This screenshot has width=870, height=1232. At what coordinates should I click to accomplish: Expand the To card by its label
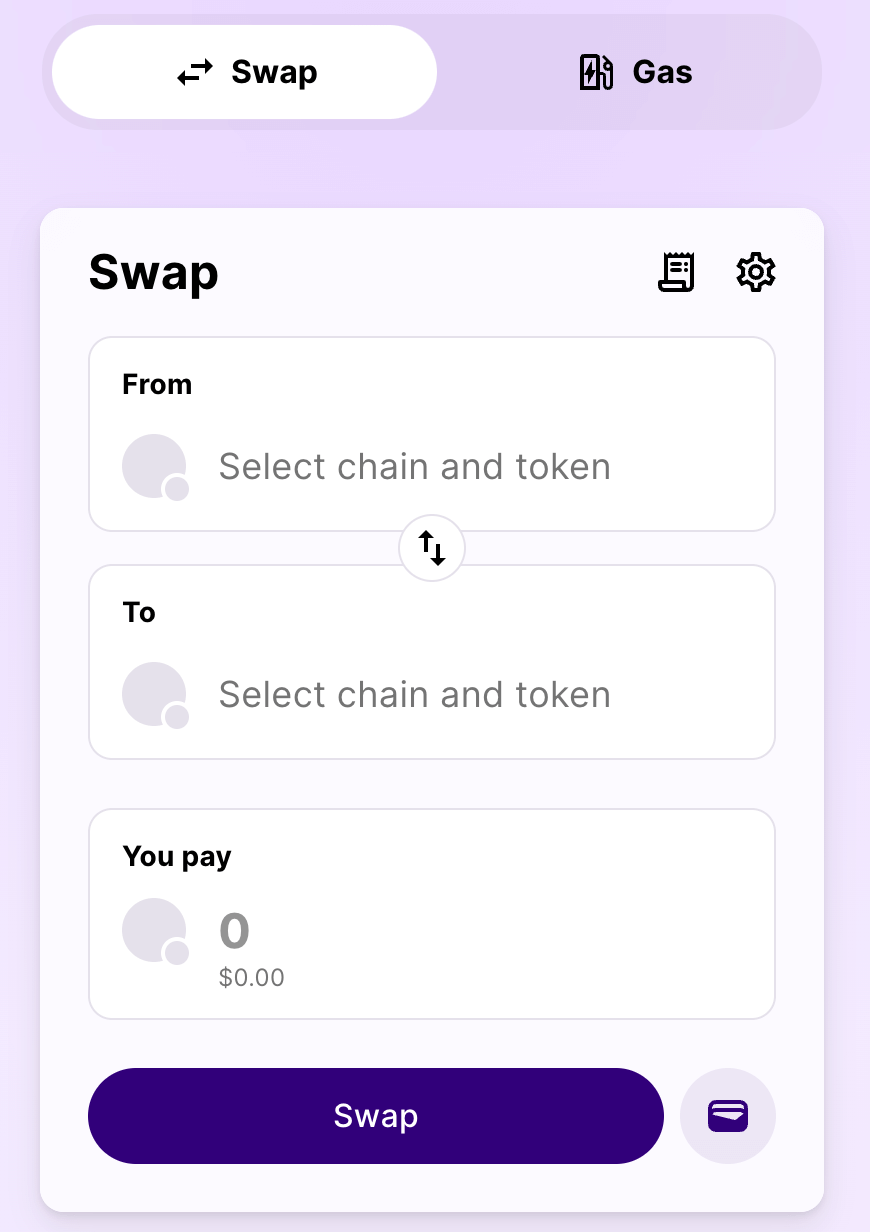pos(139,612)
